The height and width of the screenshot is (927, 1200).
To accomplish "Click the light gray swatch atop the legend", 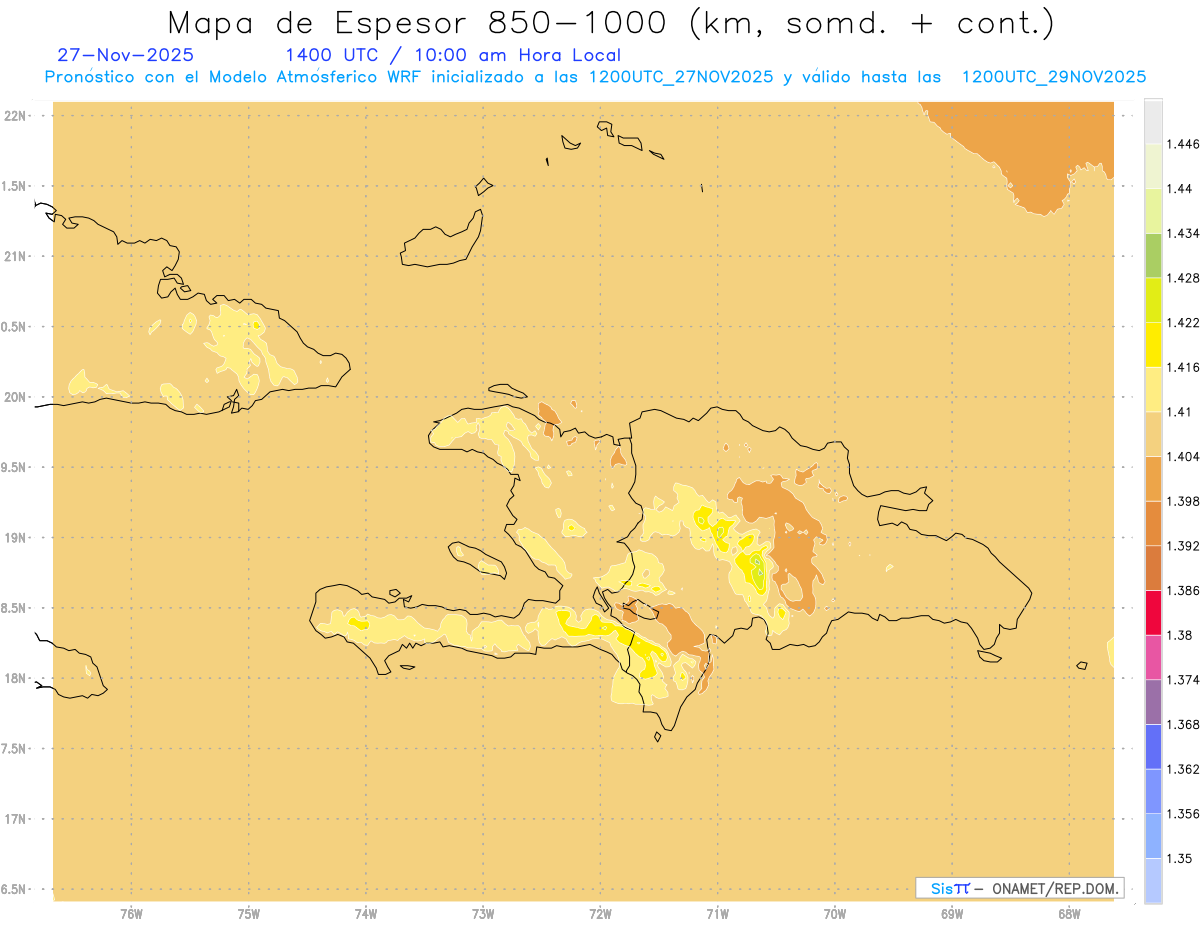I will click(x=1153, y=121).
